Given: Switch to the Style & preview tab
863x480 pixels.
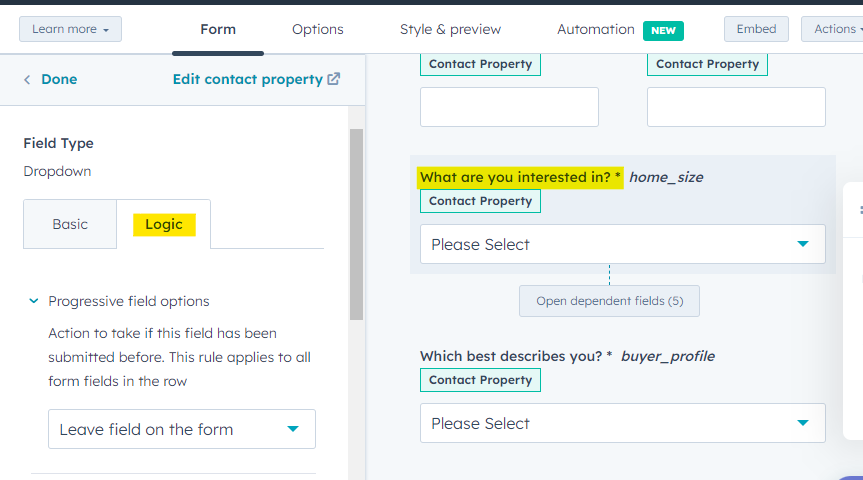Looking at the screenshot, I should coord(450,29).
